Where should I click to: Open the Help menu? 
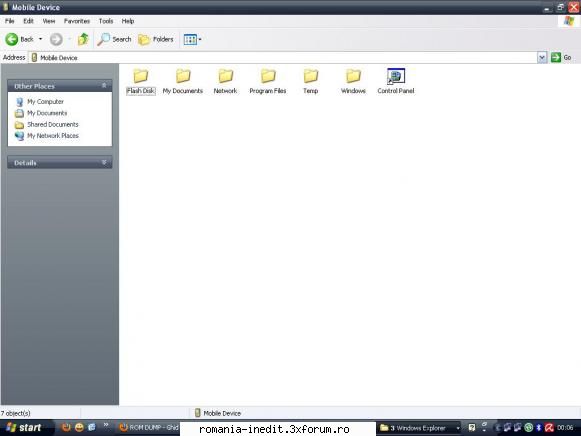coord(128,21)
